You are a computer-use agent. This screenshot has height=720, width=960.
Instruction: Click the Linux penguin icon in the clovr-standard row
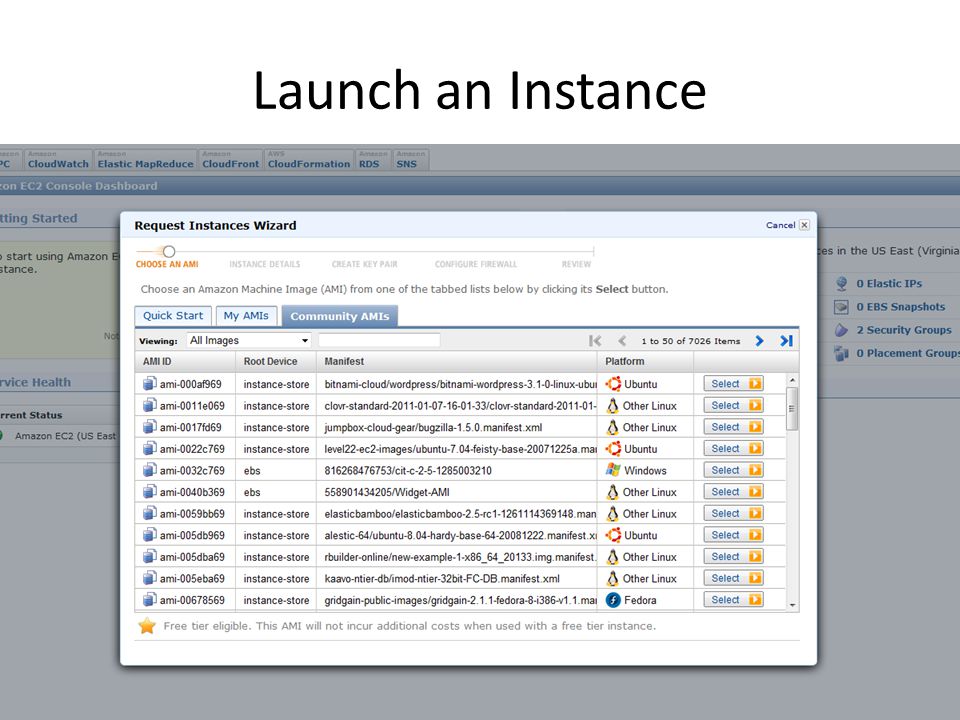tap(612, 405)
